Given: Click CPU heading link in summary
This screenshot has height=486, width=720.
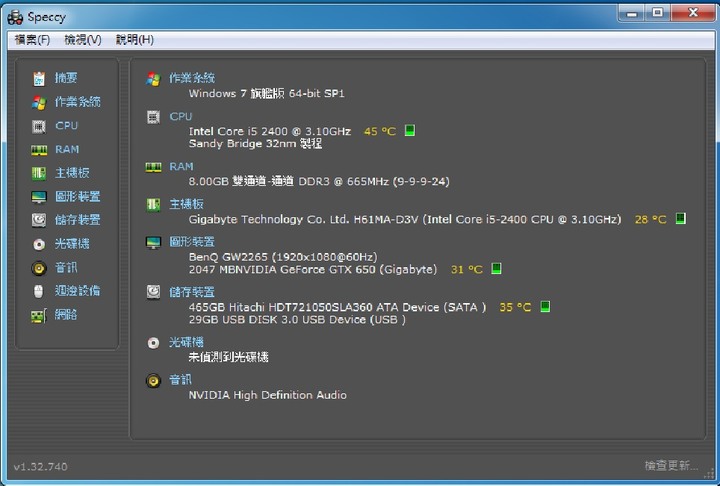Looking at the screenshot, I should pos(181,117).
